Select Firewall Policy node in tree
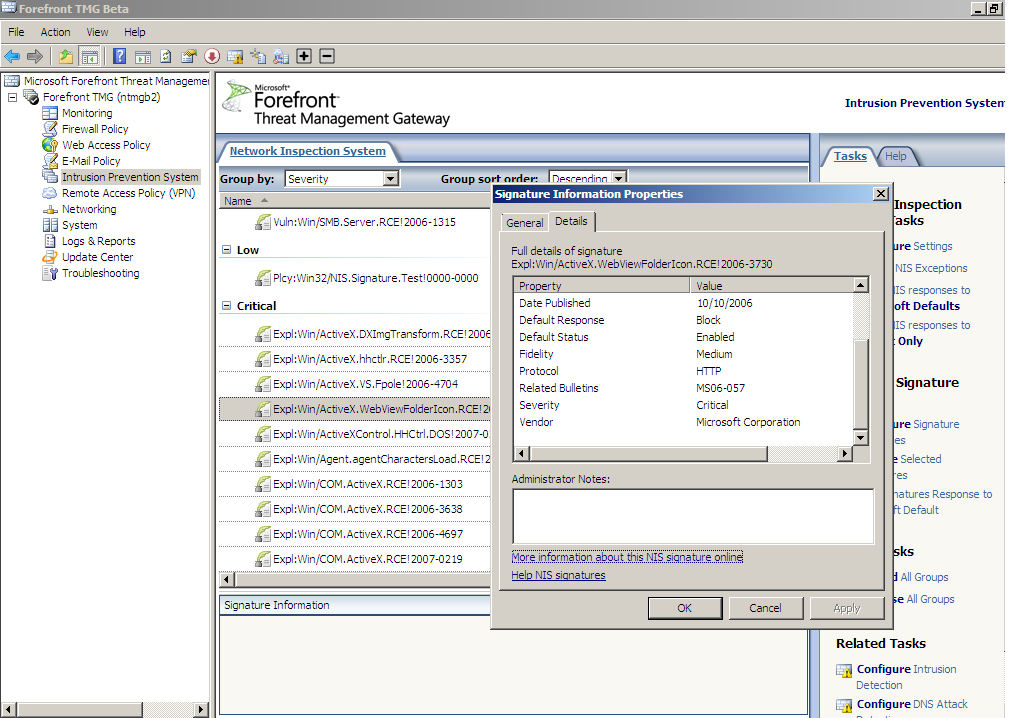This screenshot has height=718, width=1010. click(x=95, y=129)
